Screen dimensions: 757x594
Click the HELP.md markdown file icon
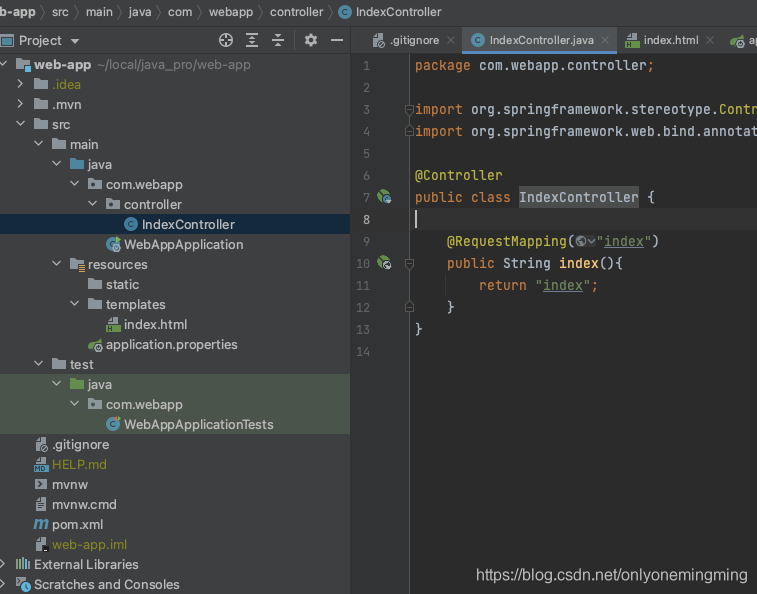click(41, 465)
